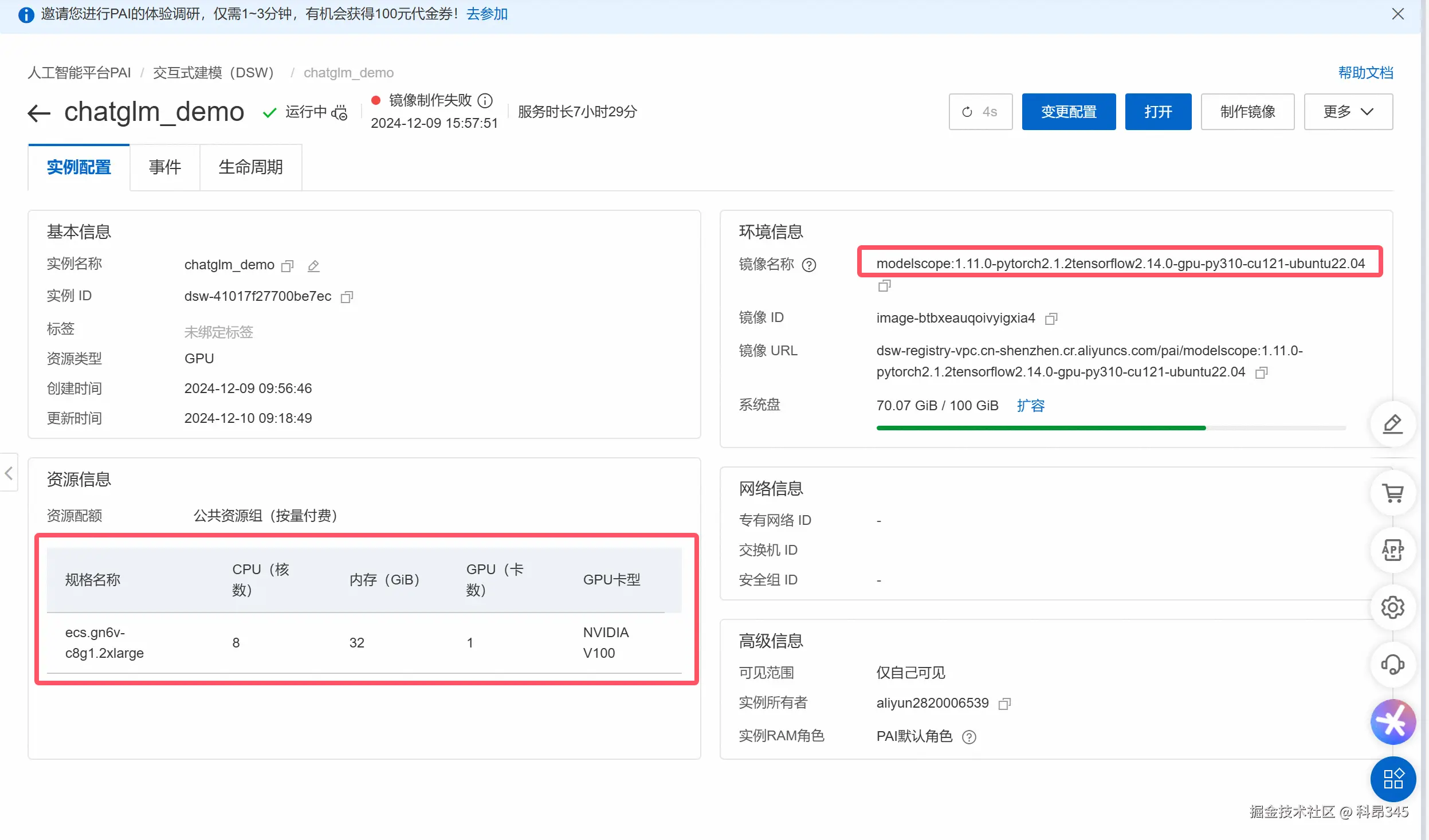Click the edit pencil beside chatglm_demo name
Viewport: 1429px width, 840px height.
tap(313, 265)
